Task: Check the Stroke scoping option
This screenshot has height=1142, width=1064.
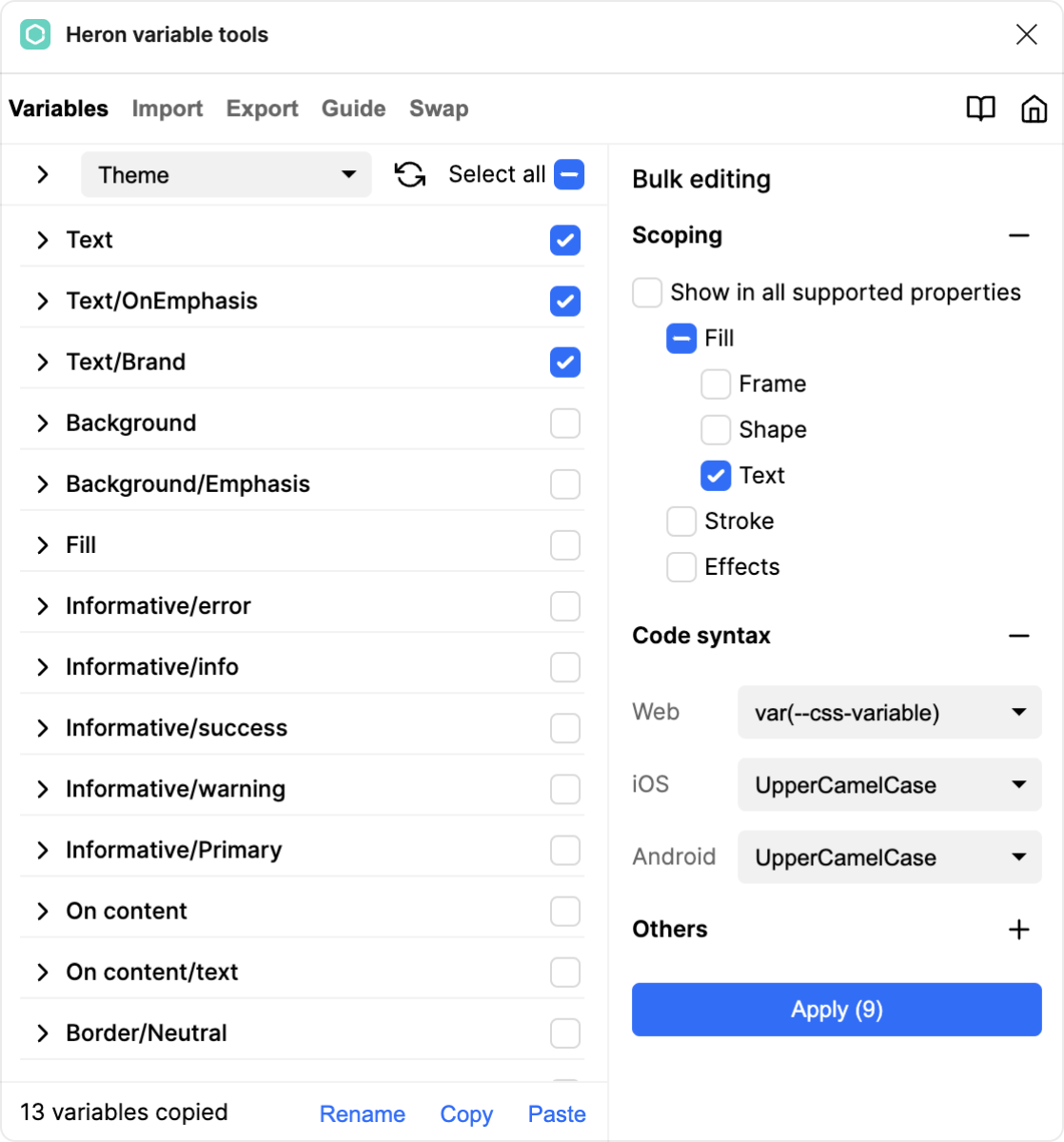Action: (x=681, y=522)
